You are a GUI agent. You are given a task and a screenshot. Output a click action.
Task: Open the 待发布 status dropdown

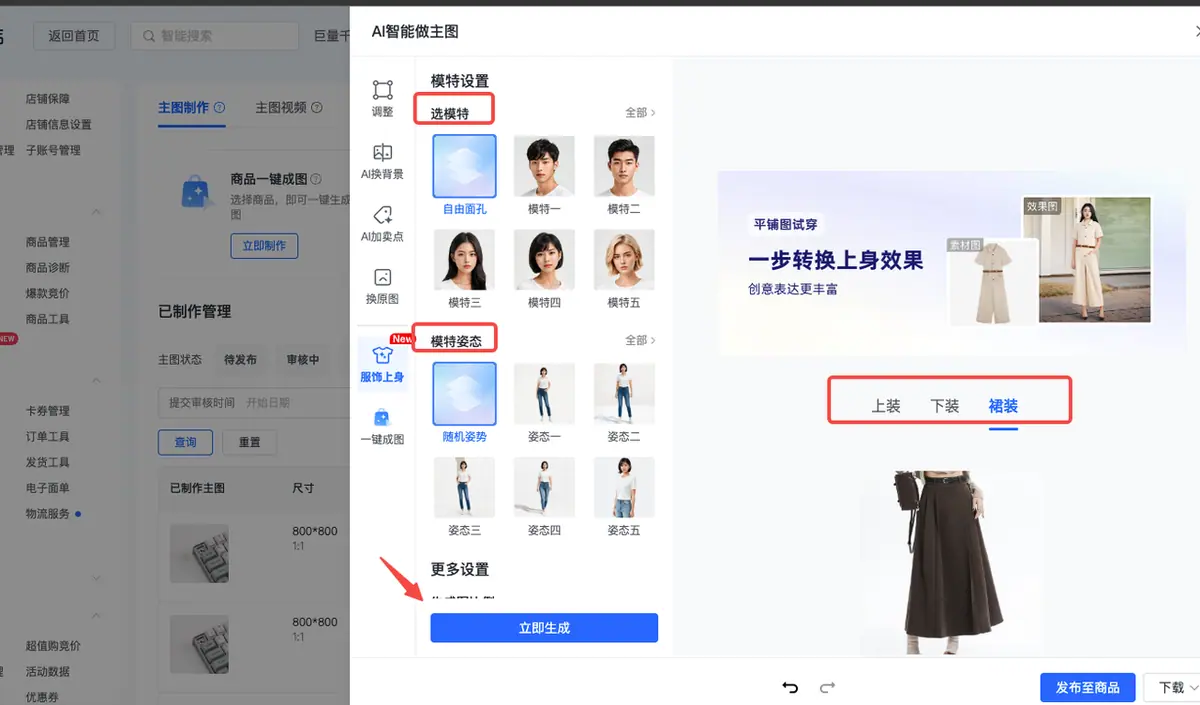pos(241,359)
